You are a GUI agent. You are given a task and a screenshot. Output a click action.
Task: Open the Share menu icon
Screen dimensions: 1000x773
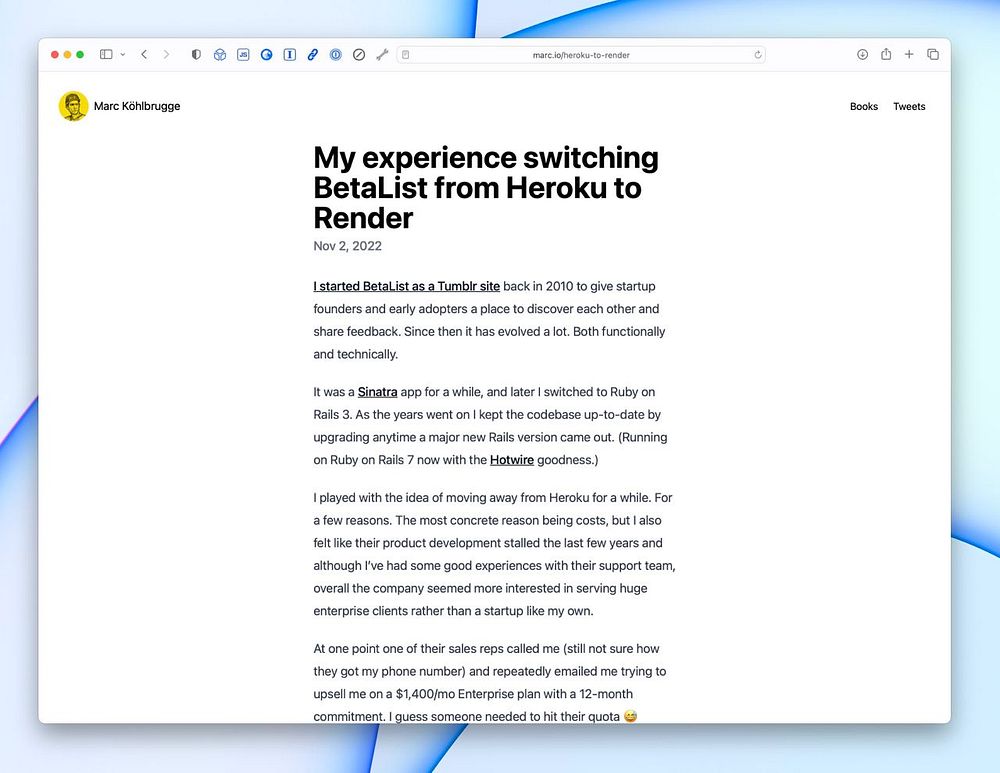tap(886, 54)
